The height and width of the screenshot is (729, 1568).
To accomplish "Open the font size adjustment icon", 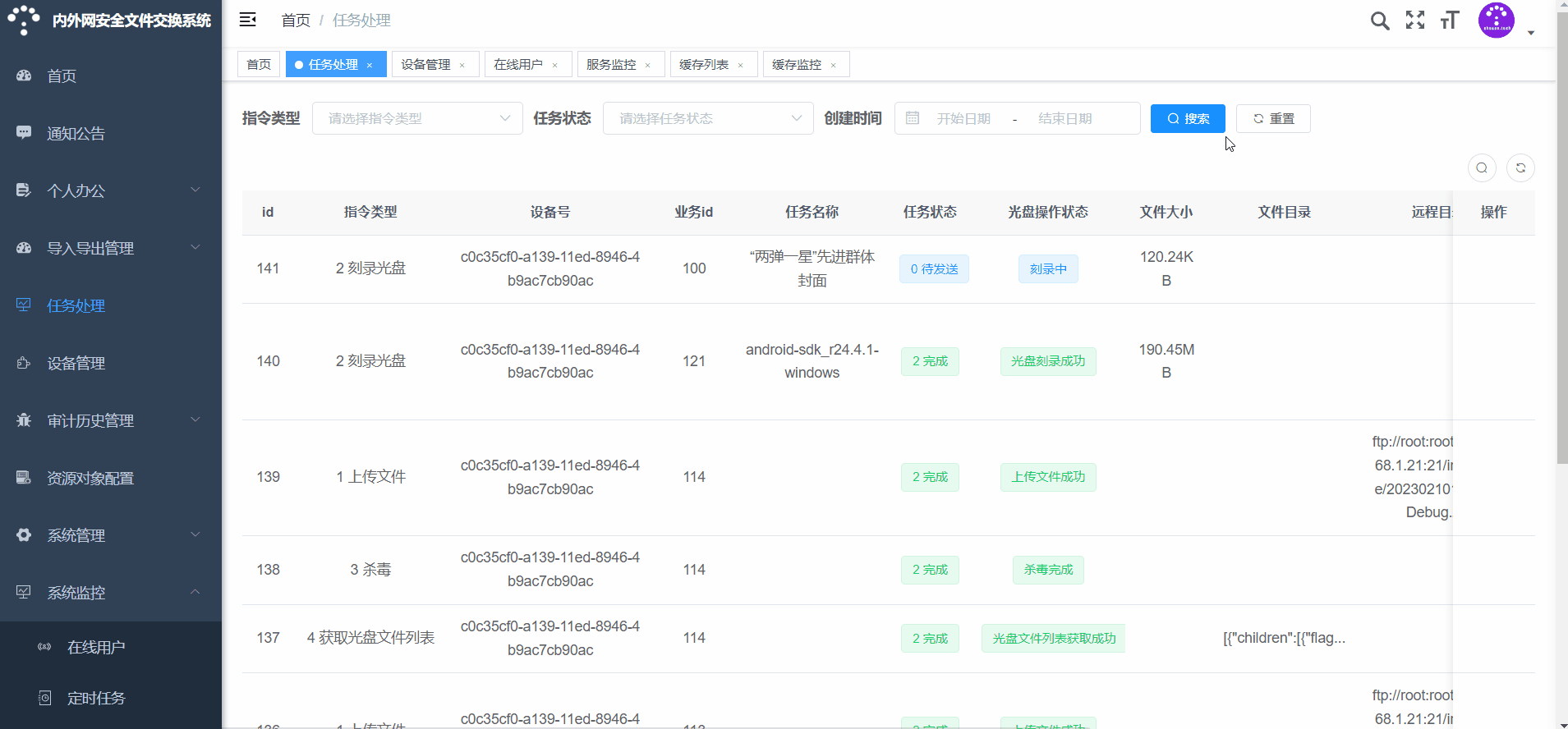I will [1450, 20].
